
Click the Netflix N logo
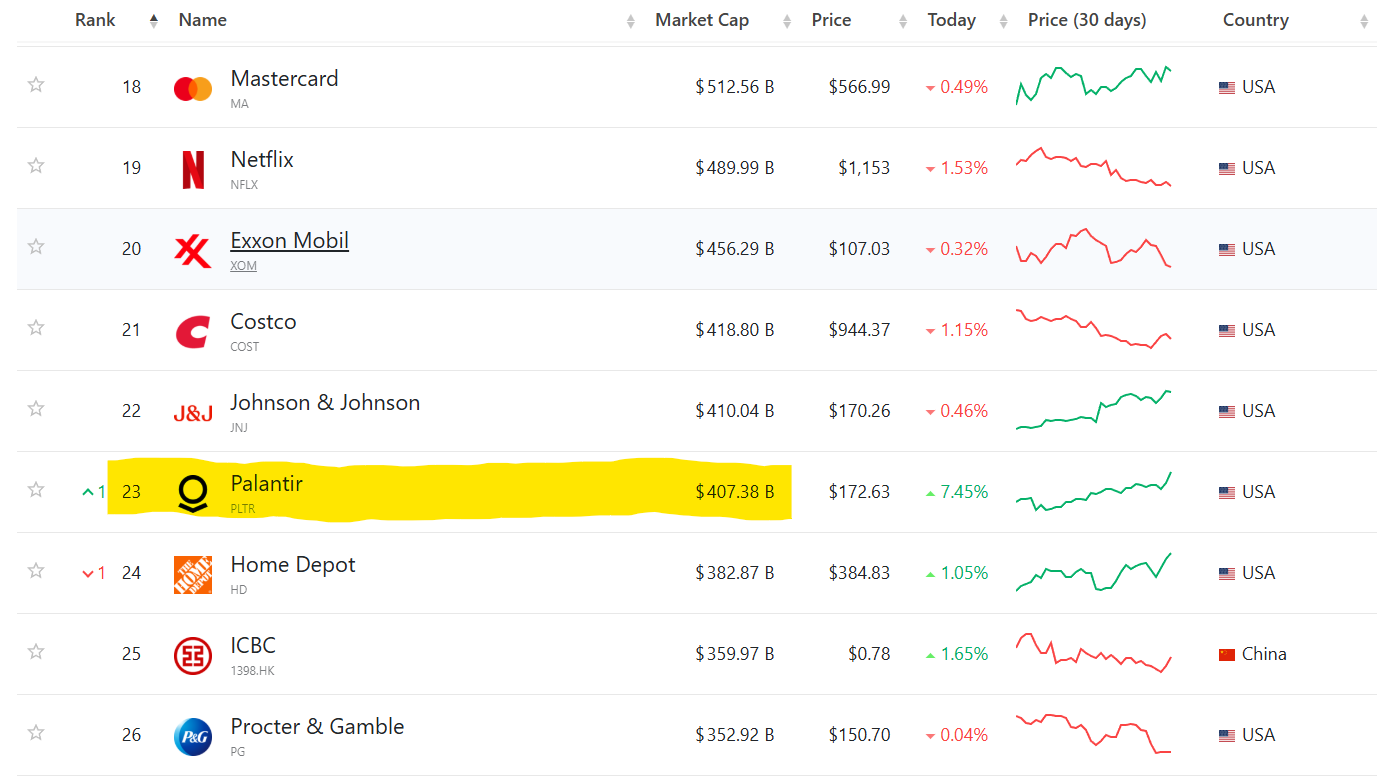pos(193,169)
